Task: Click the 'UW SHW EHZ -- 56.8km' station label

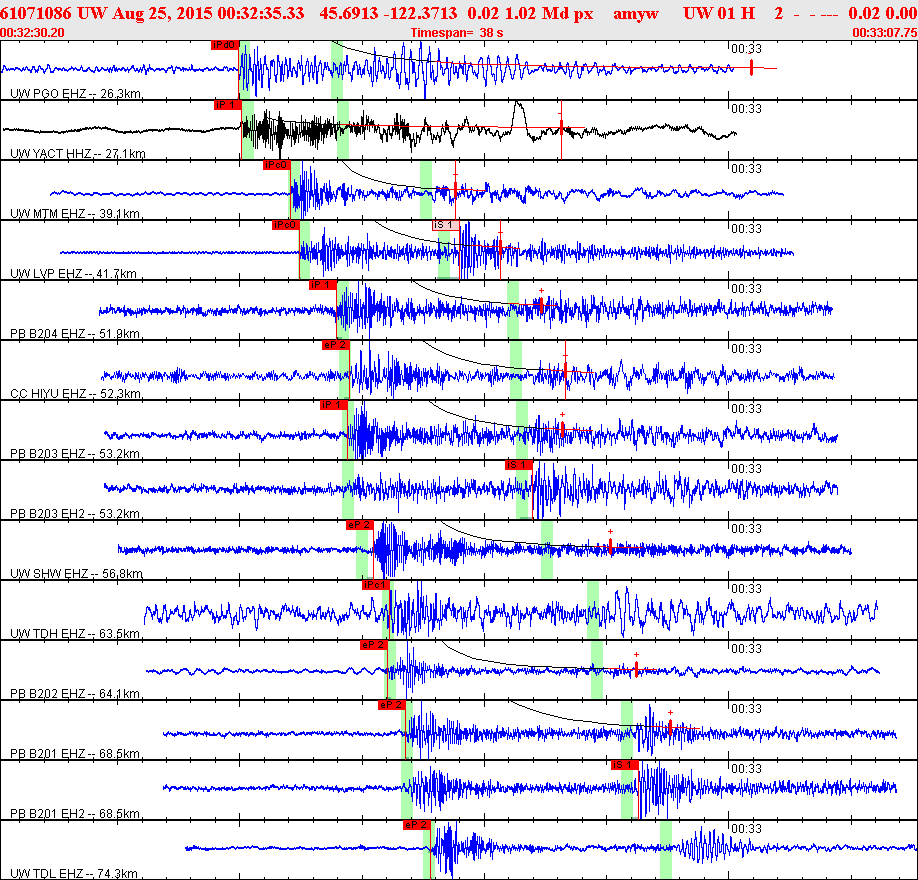Action: coord(76,574)
